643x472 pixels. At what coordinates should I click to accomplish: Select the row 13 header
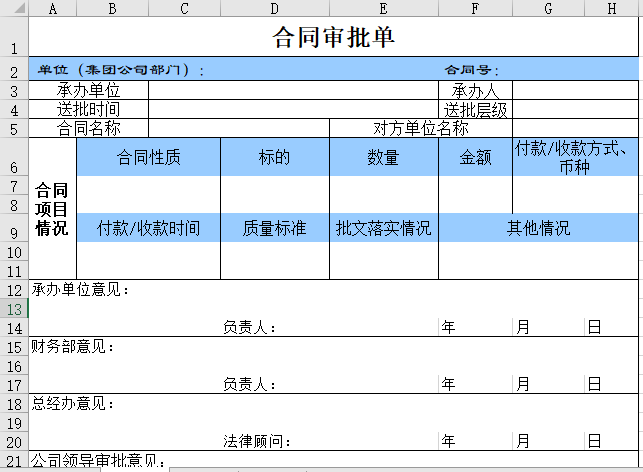pos(14,310)
